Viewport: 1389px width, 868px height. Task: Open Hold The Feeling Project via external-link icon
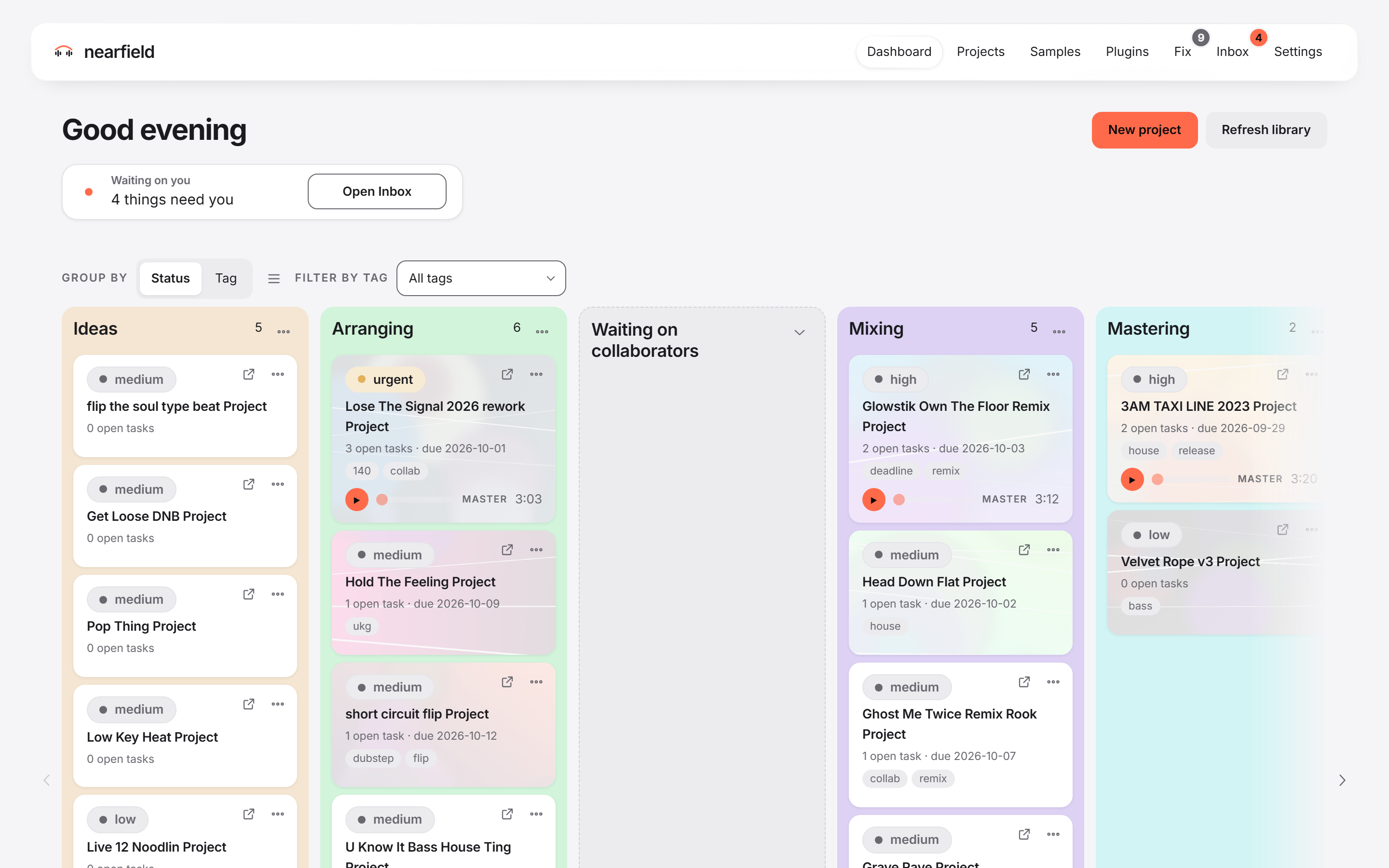click(507, 550)
